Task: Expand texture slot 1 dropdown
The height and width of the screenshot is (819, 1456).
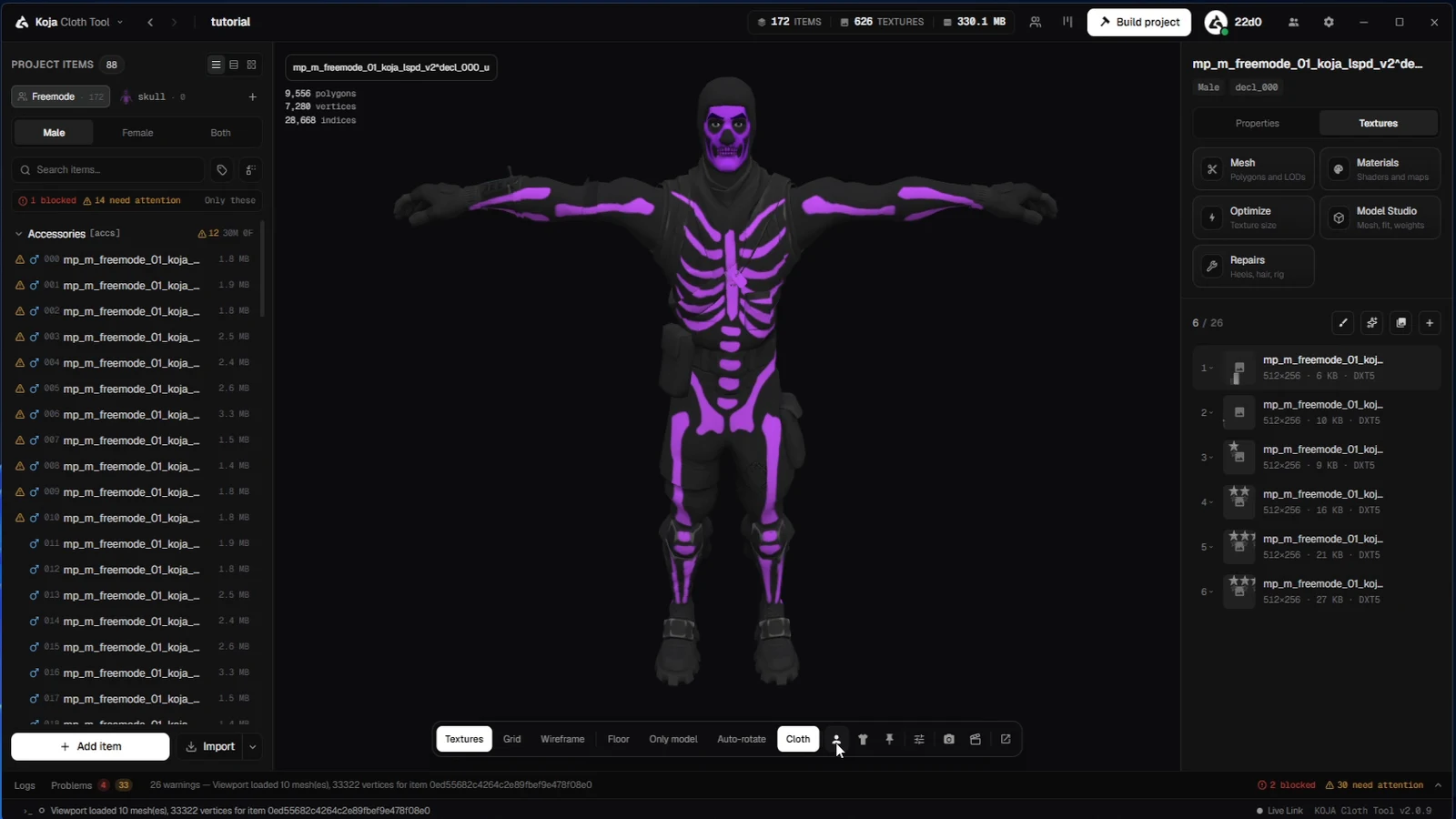Action: pos(1207,369)
